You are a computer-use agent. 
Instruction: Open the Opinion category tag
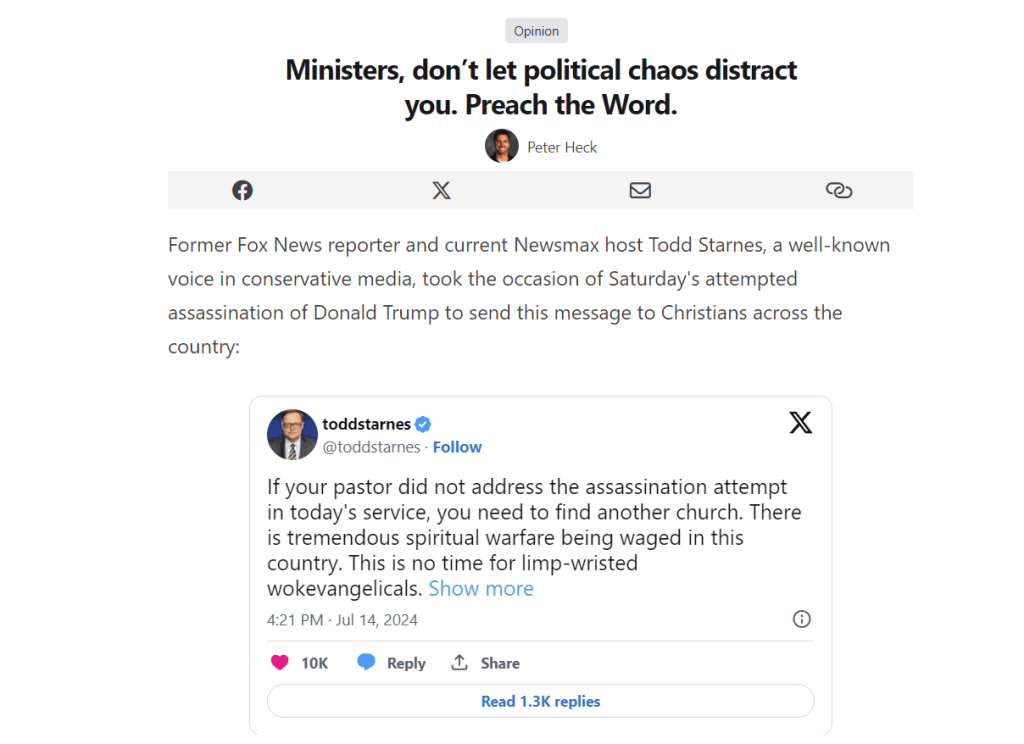pyautogui.click(x=536, y=31)
